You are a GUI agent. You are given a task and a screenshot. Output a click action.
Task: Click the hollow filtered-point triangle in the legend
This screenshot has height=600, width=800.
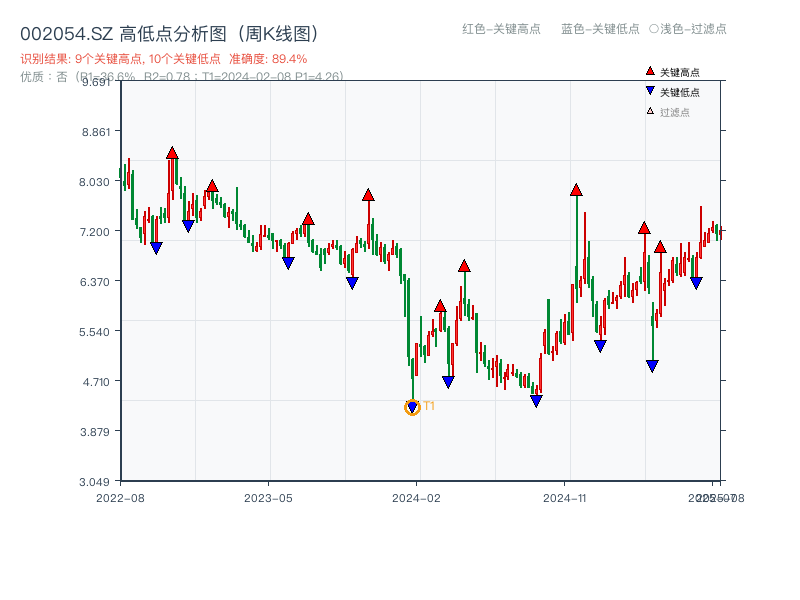(x=650, y=111)
